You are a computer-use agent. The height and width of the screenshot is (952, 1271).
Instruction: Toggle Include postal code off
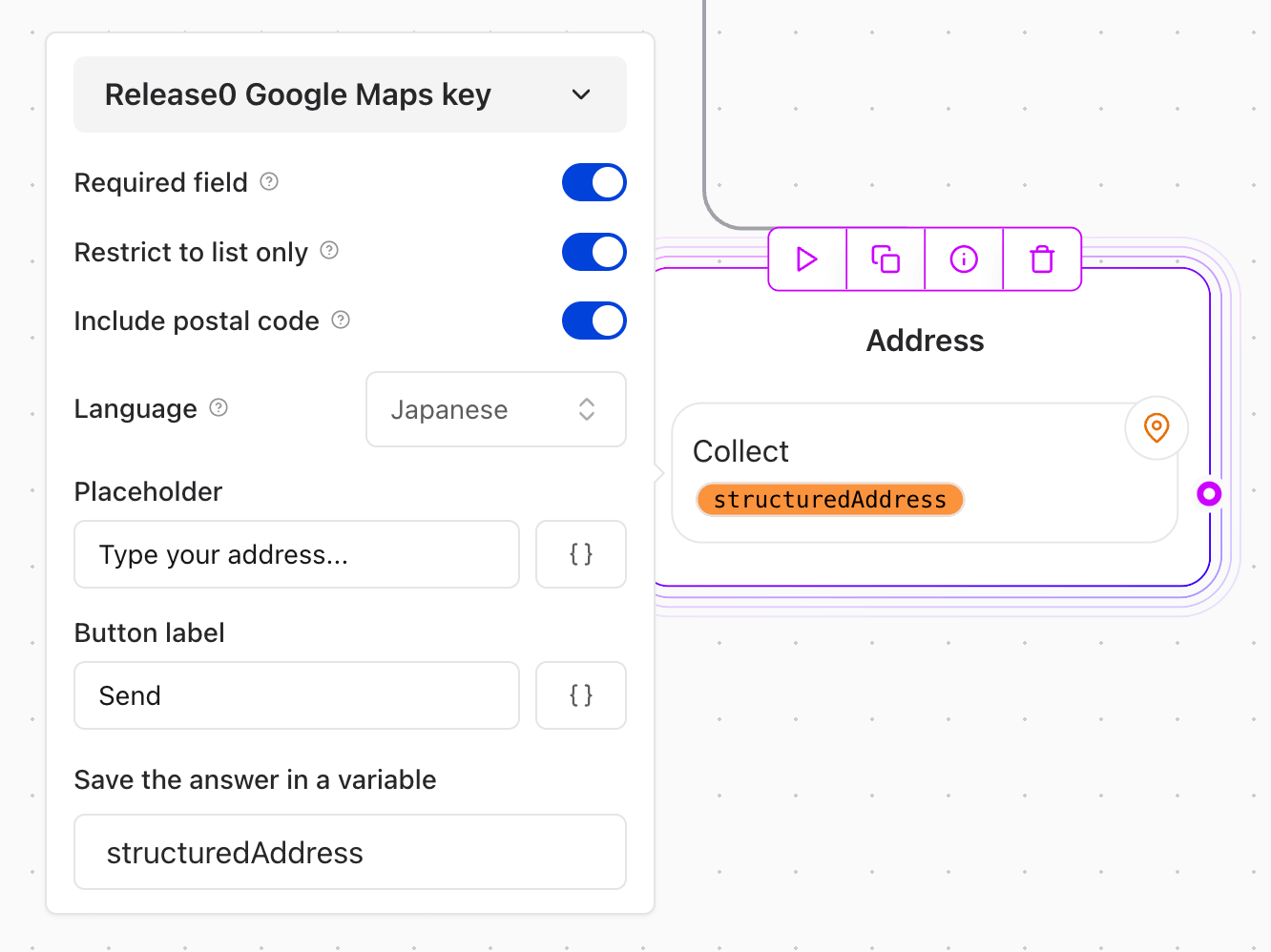[594, 321]
